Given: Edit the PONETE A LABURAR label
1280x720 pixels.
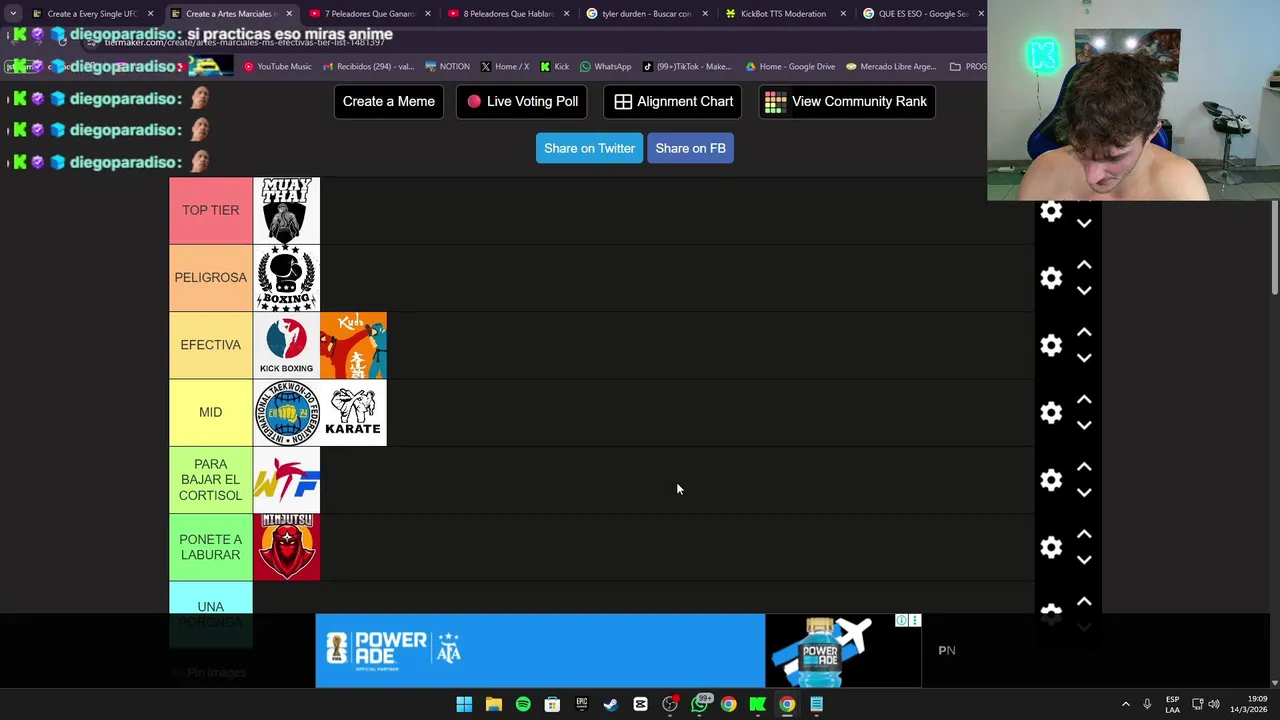Looking at the screenshot, I should pos(210,547).
